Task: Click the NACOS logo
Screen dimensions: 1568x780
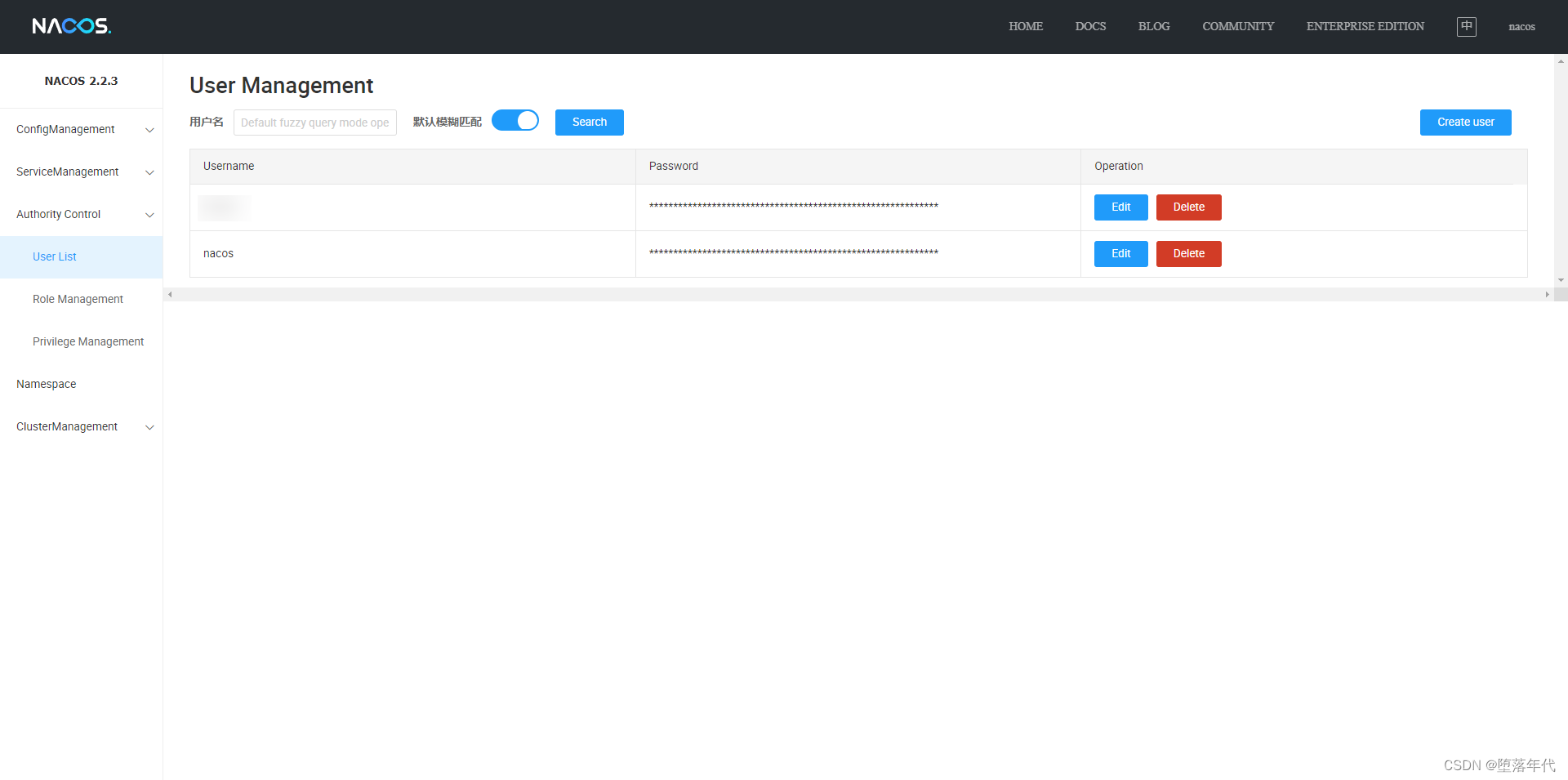Action: (72, 26)
